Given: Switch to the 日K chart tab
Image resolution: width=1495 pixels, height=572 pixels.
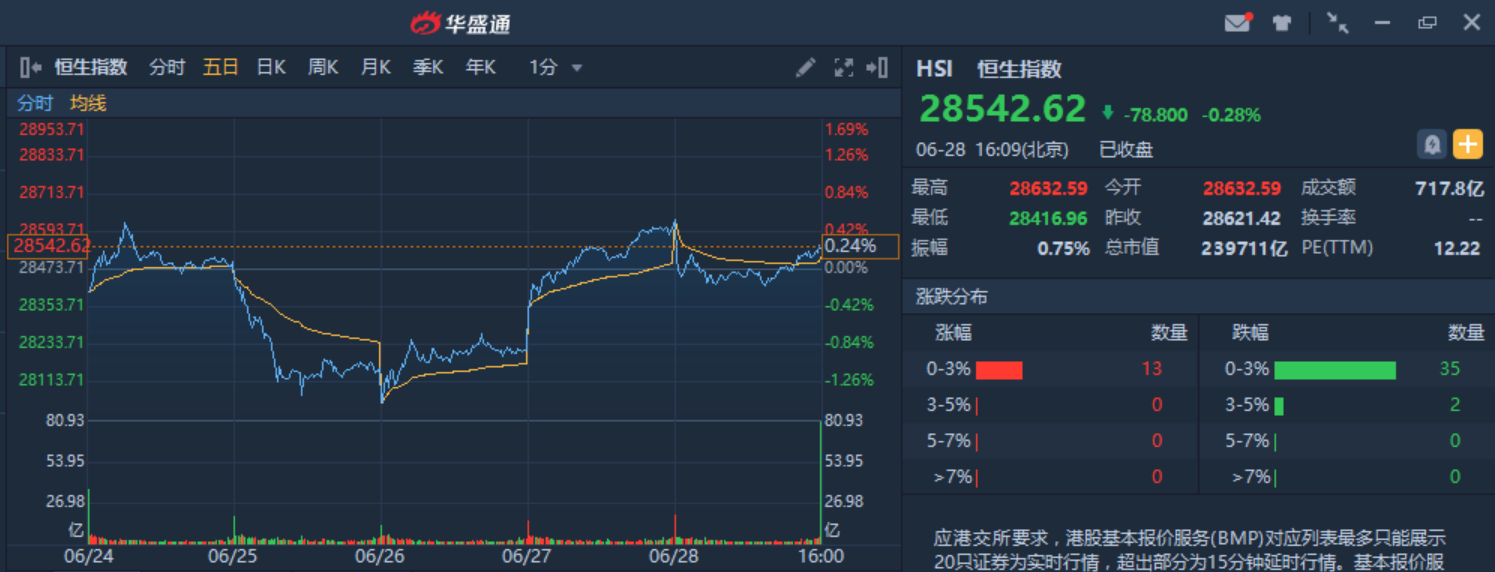Looking at the screenshot, I should click(x=271, y=68).
